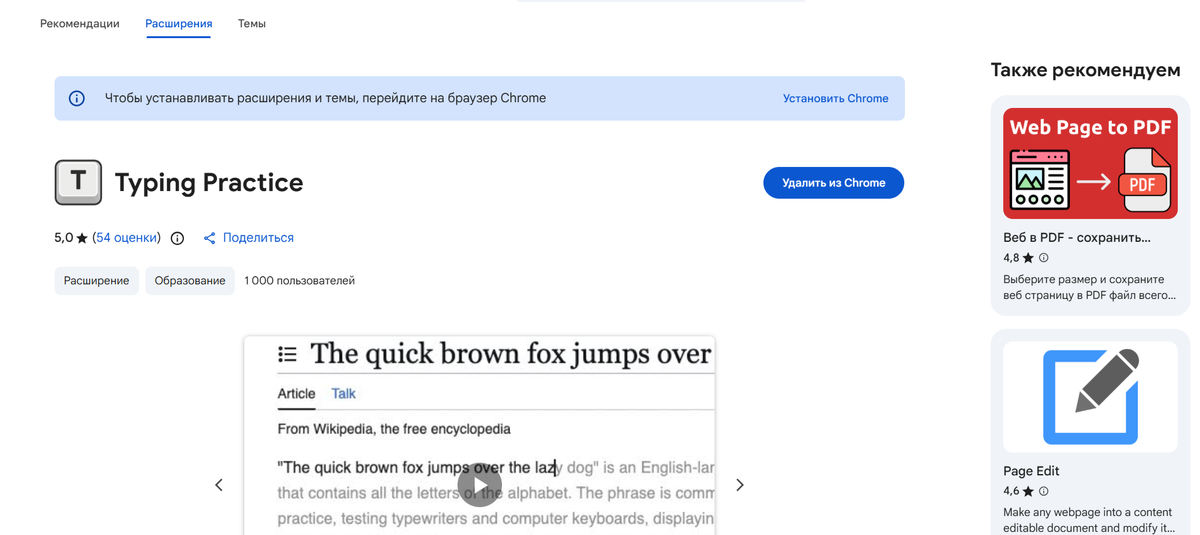
Task: Click the Chrome banner message text
Action: [x=325, y=98]
